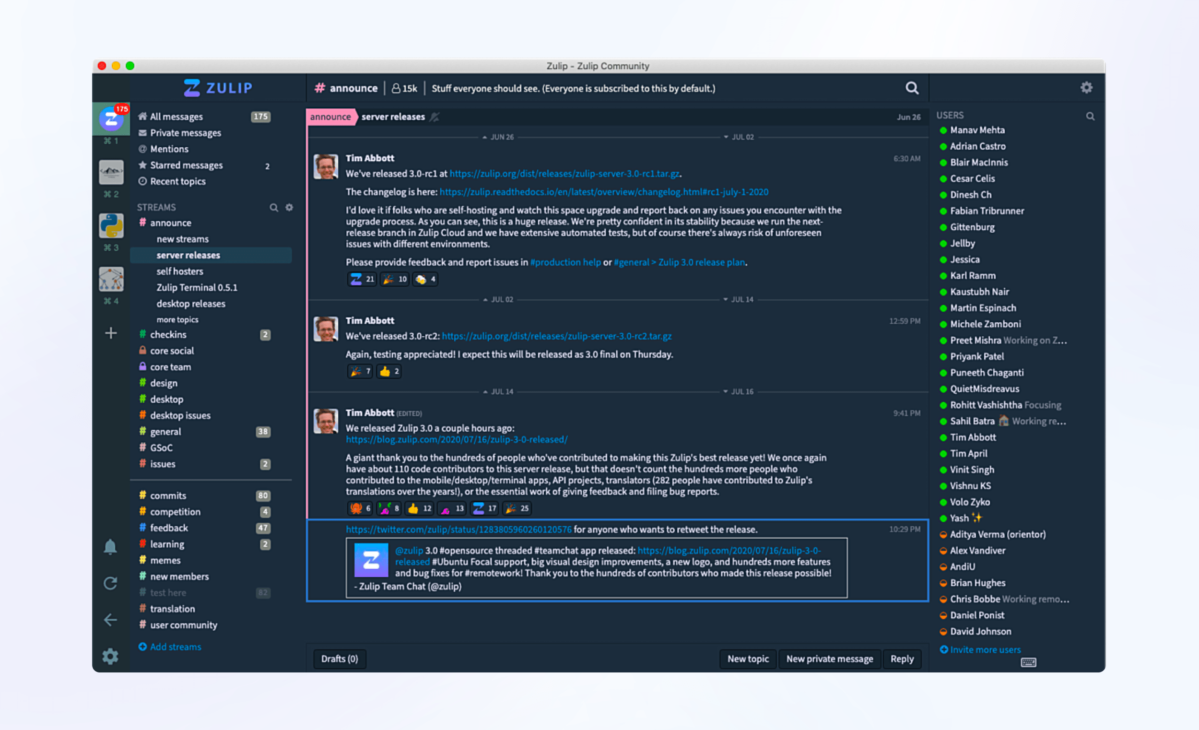Click the Zulip logo
This screenshot has width=1199, height=730.
218,88
